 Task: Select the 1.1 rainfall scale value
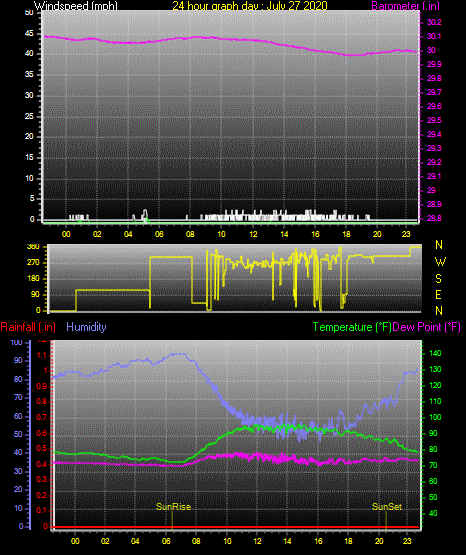(x=42, y=355)
